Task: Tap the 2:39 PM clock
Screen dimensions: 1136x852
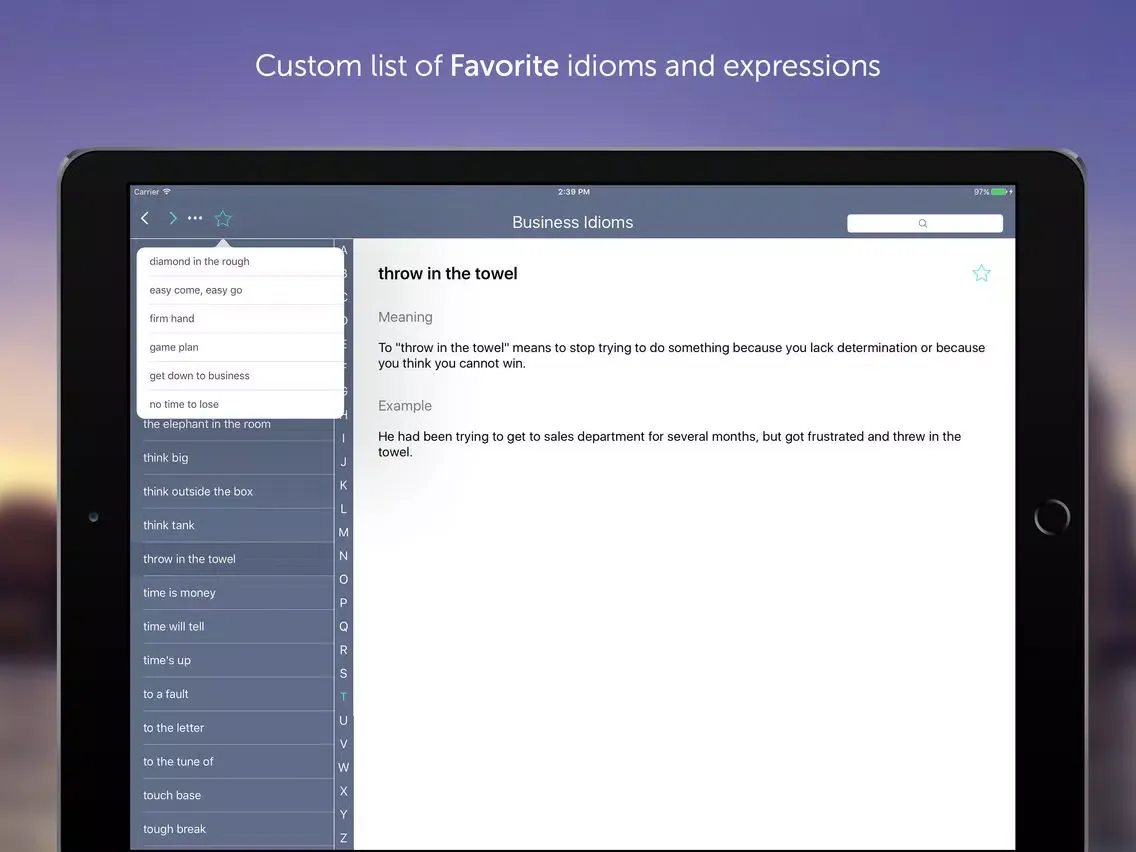Action: [x=574, y=192]
